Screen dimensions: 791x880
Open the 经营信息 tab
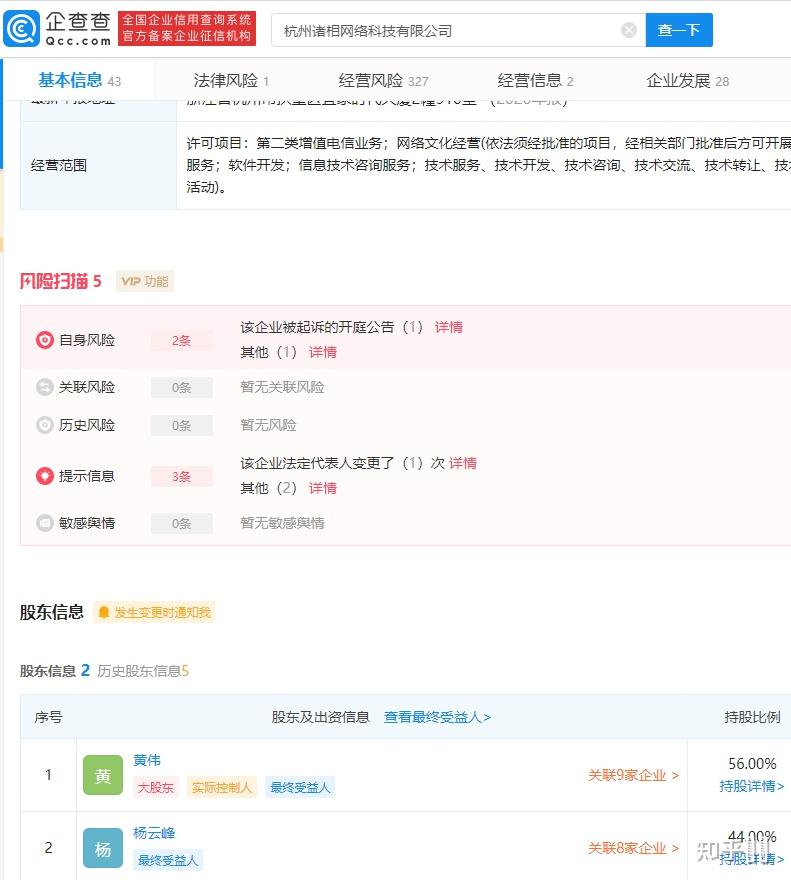[x=535, y=81]
